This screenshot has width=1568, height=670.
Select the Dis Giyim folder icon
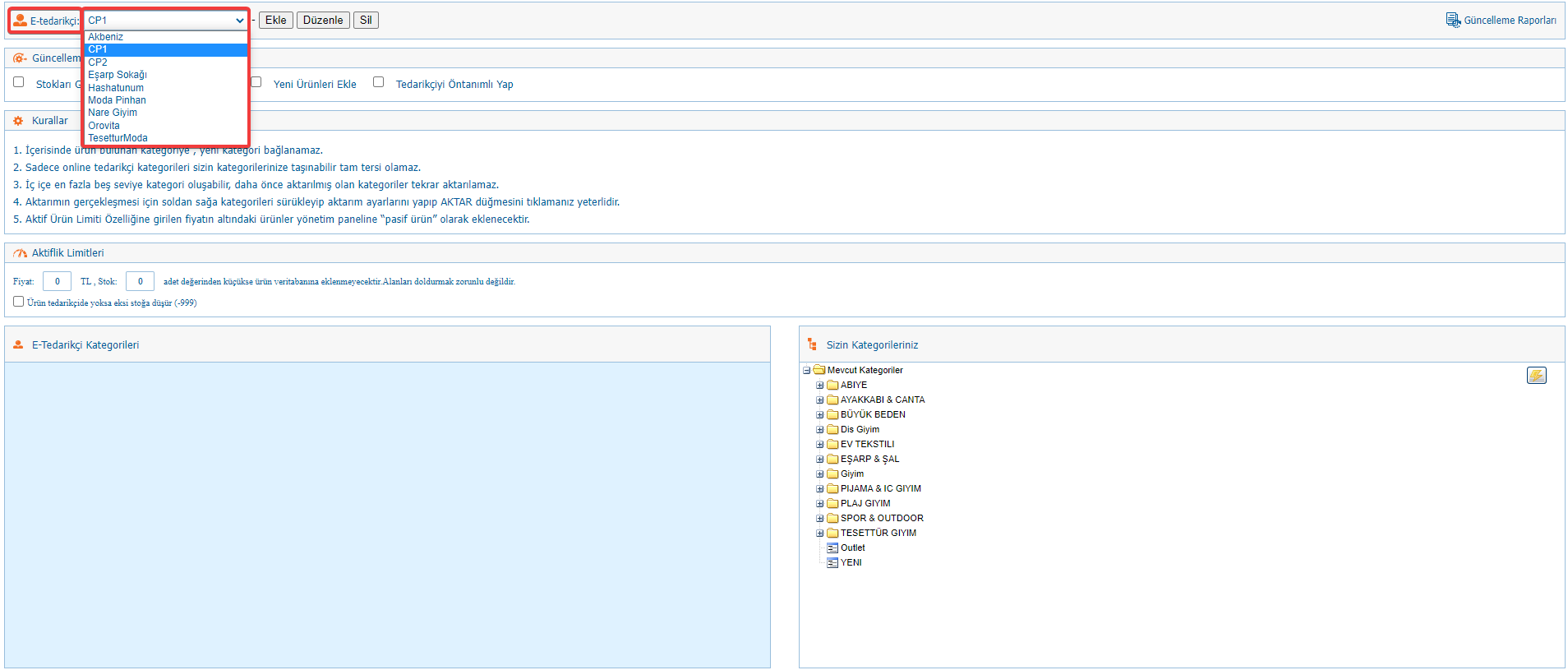tap(832, 429)
